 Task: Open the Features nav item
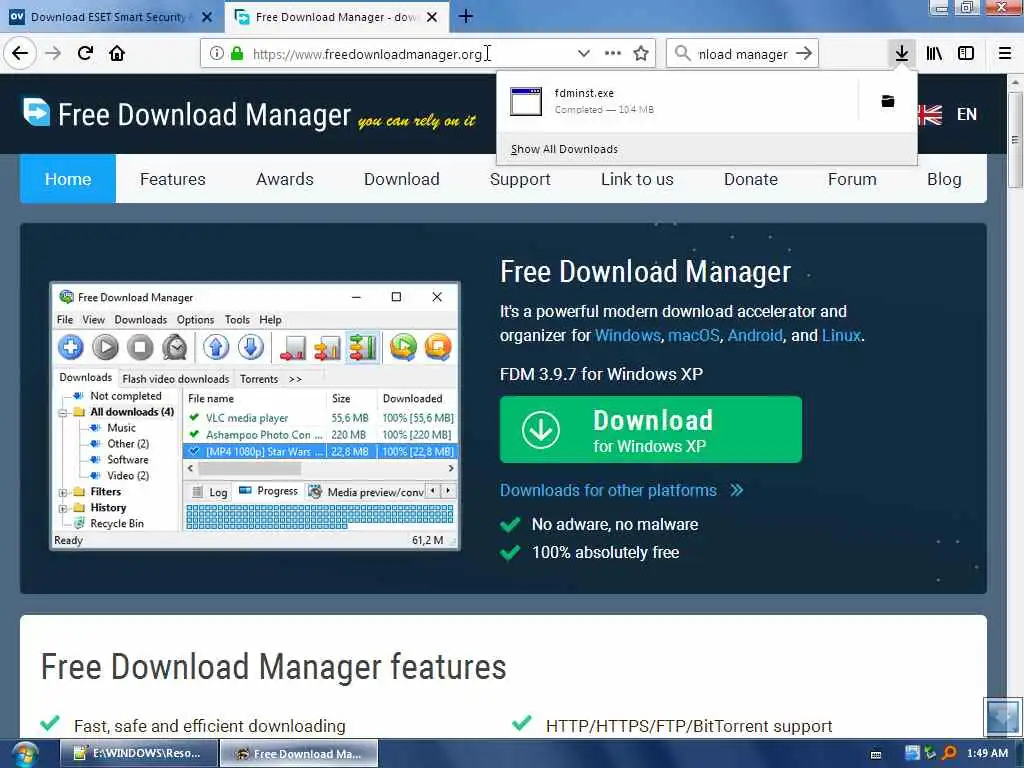[172, 179]
